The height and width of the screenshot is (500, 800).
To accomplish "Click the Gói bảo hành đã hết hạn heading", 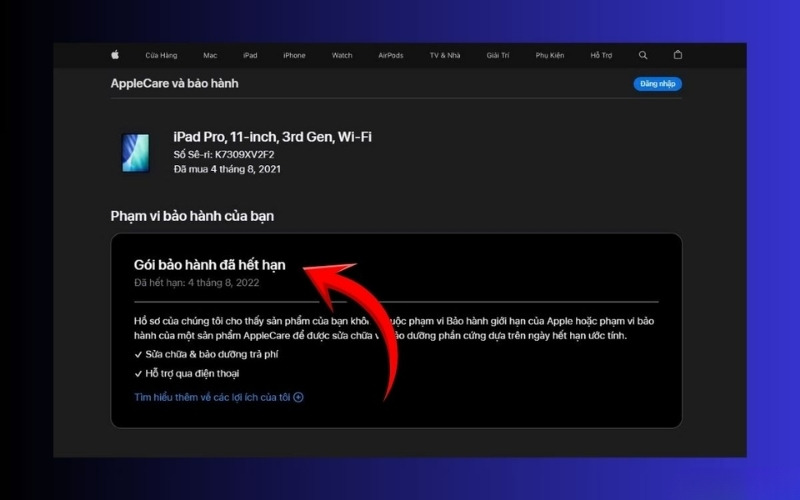I will click(210, 265).
